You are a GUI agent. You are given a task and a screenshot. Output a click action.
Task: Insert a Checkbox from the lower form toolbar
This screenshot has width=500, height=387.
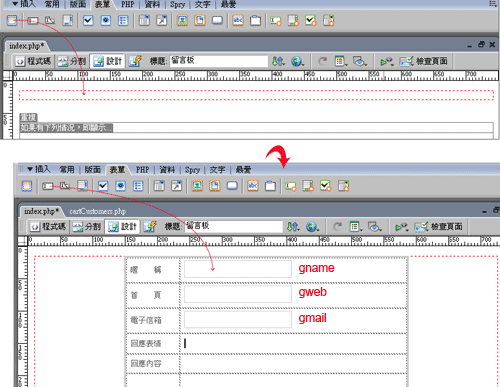(x=103, y=186)
